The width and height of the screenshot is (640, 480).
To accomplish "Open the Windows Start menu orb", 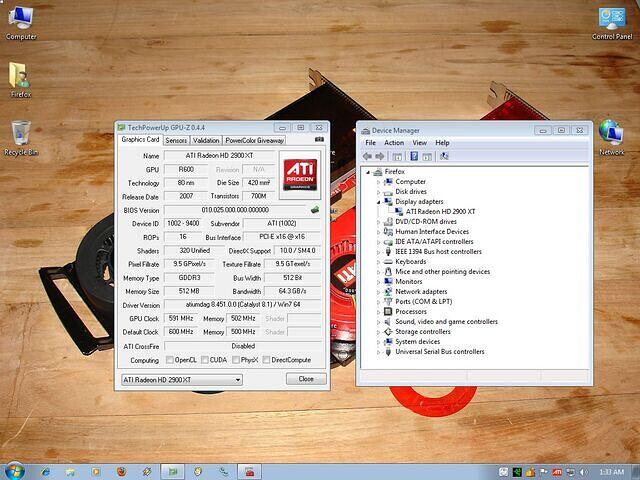I will click(15, 471).
